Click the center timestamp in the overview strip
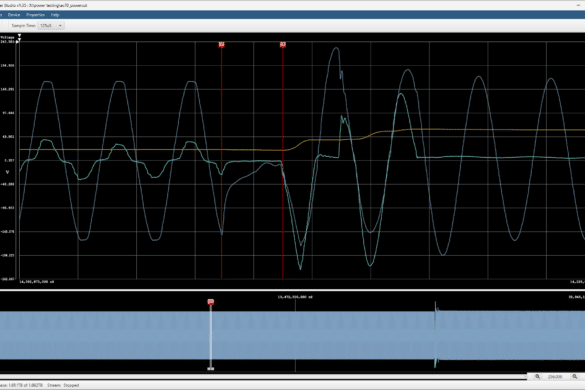The width and height of the screenshot is (585, 390). pyautogui.click(x=295, y=297)
